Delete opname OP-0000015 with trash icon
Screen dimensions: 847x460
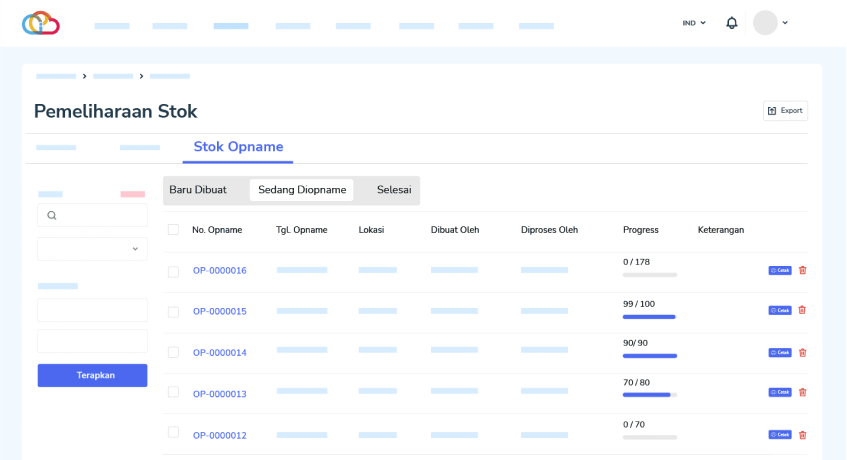click(802, 310)
